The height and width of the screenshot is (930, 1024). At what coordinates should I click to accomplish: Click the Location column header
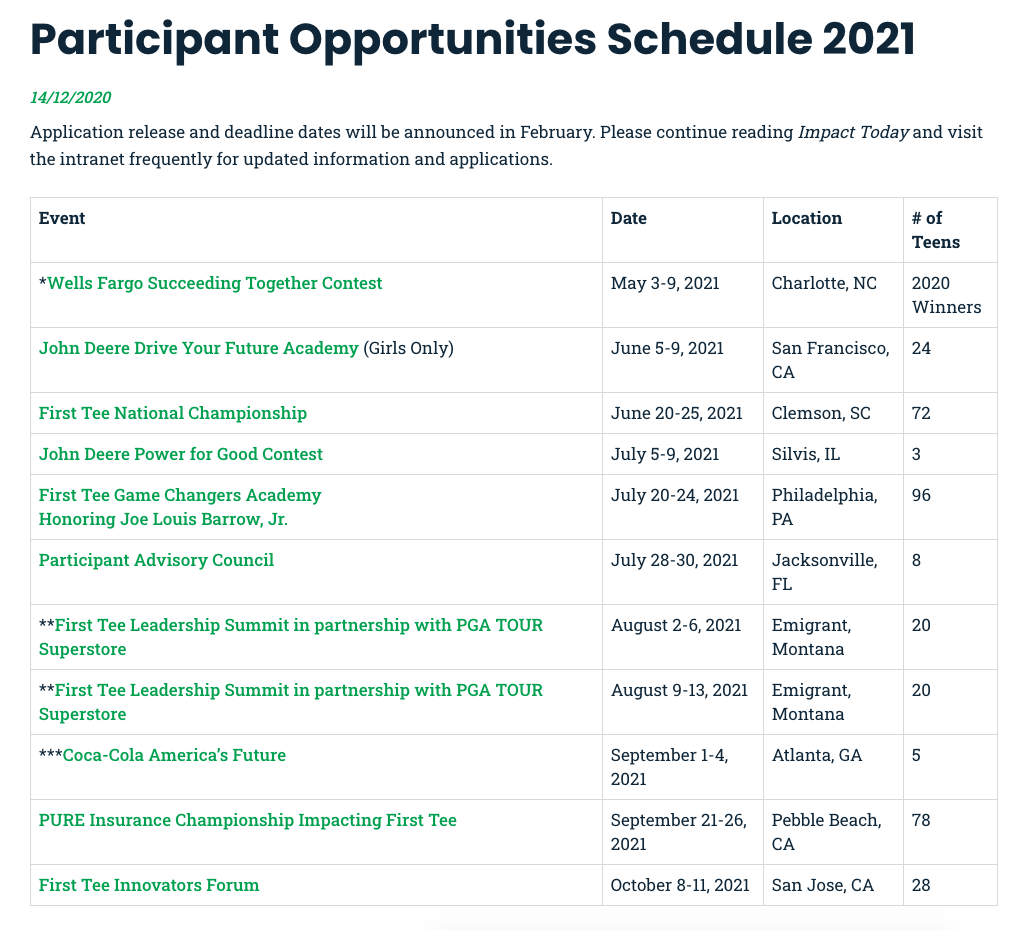tap(807, 218)
